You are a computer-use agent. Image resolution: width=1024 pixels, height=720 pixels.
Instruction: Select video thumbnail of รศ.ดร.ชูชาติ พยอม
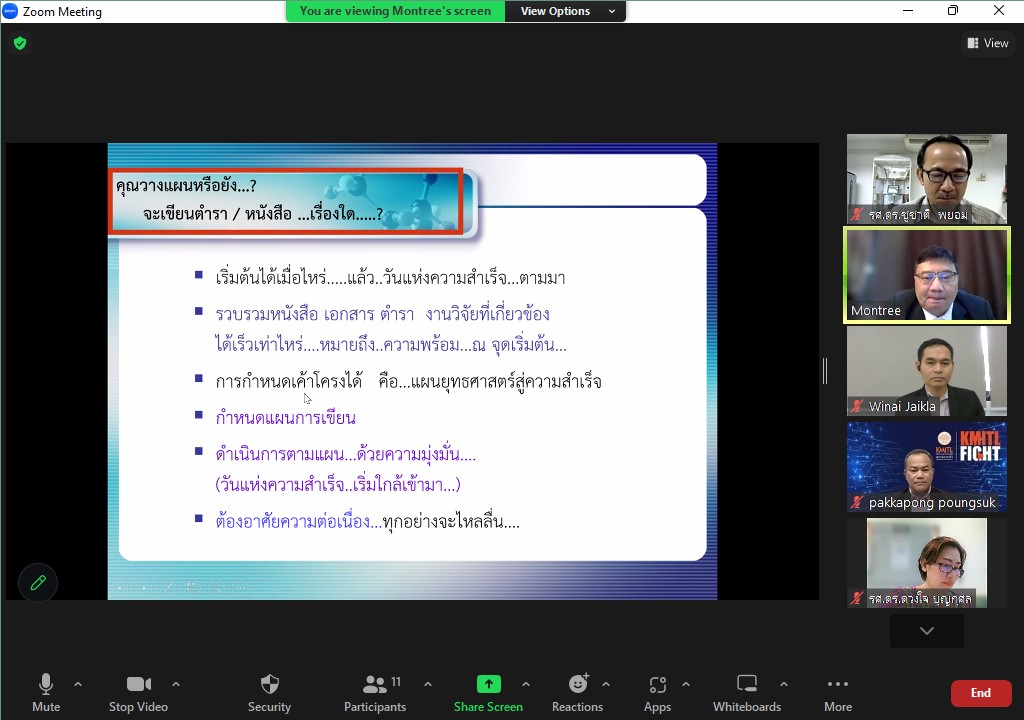click(x=927, y=179)
